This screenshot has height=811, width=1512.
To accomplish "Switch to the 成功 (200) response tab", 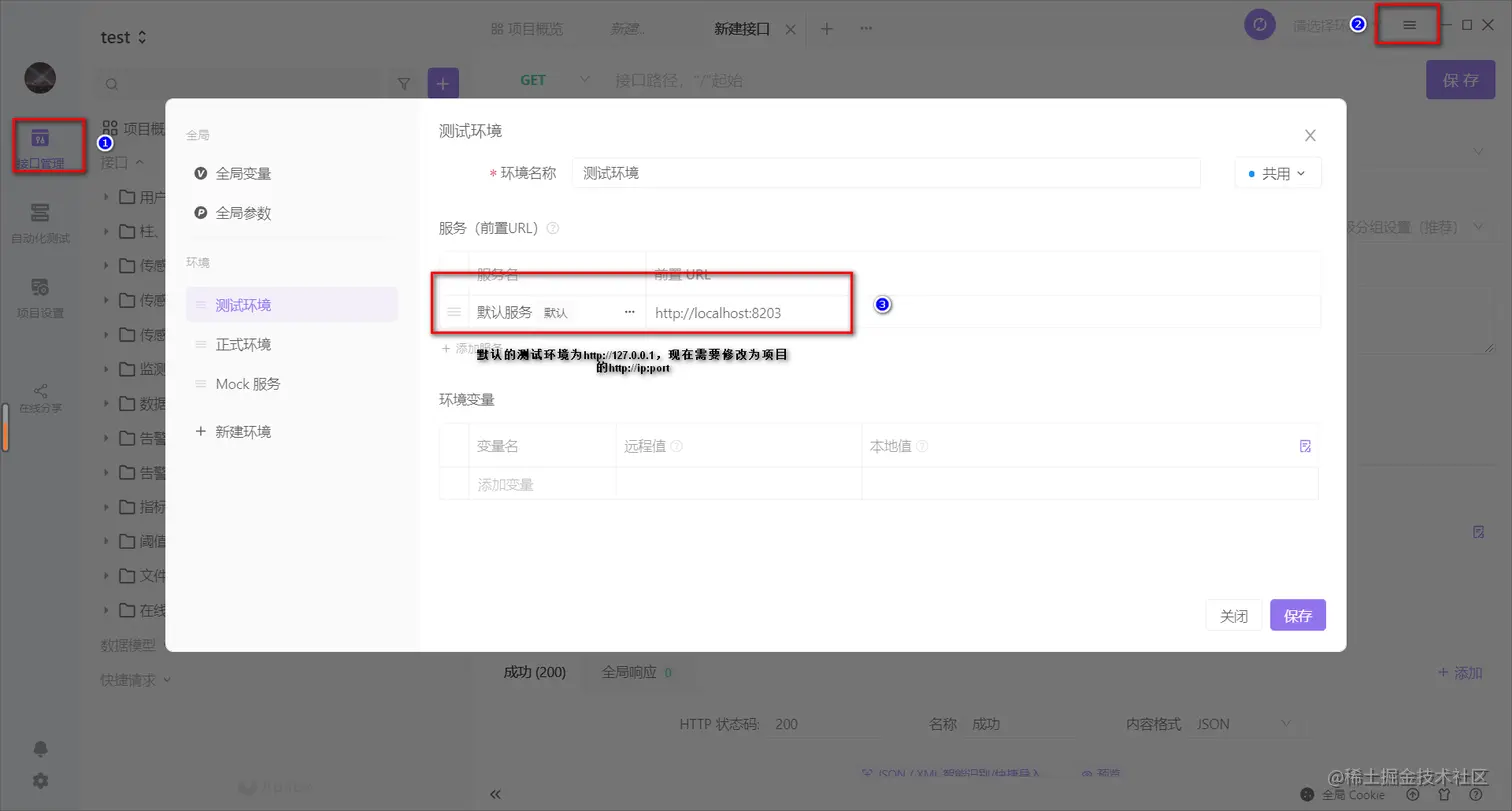I will (534, 672).
